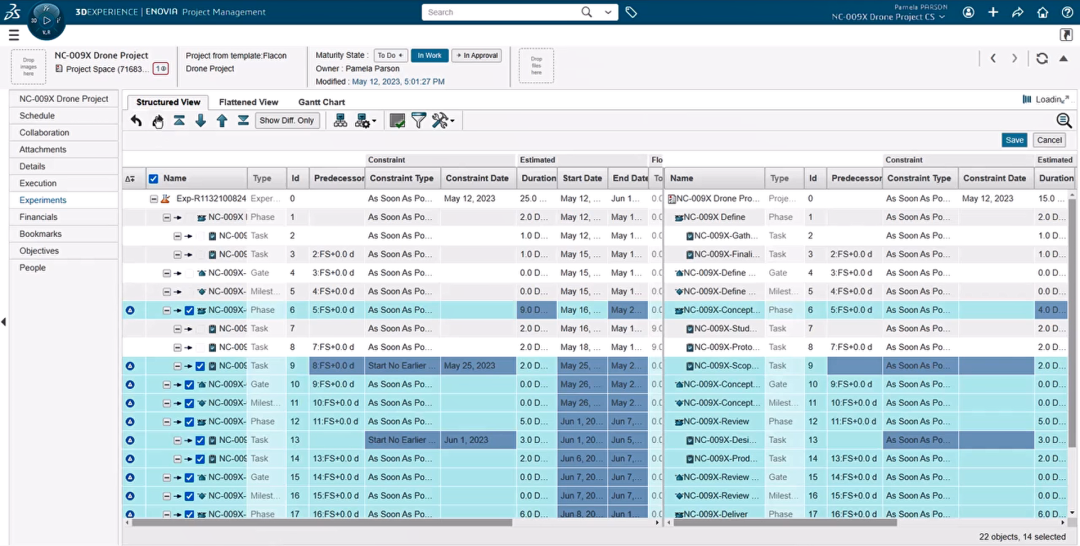Jump to last difference icon
This screenshot has height=546, width=1080.
[243, 120]
